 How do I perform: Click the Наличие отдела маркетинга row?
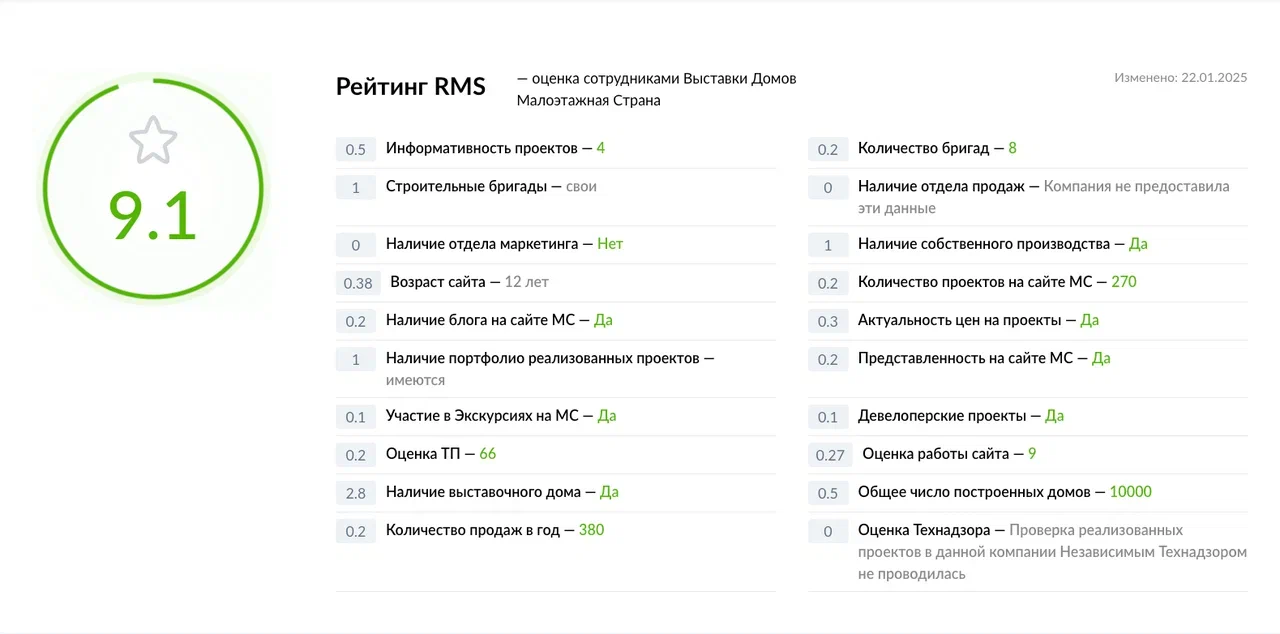556,244
